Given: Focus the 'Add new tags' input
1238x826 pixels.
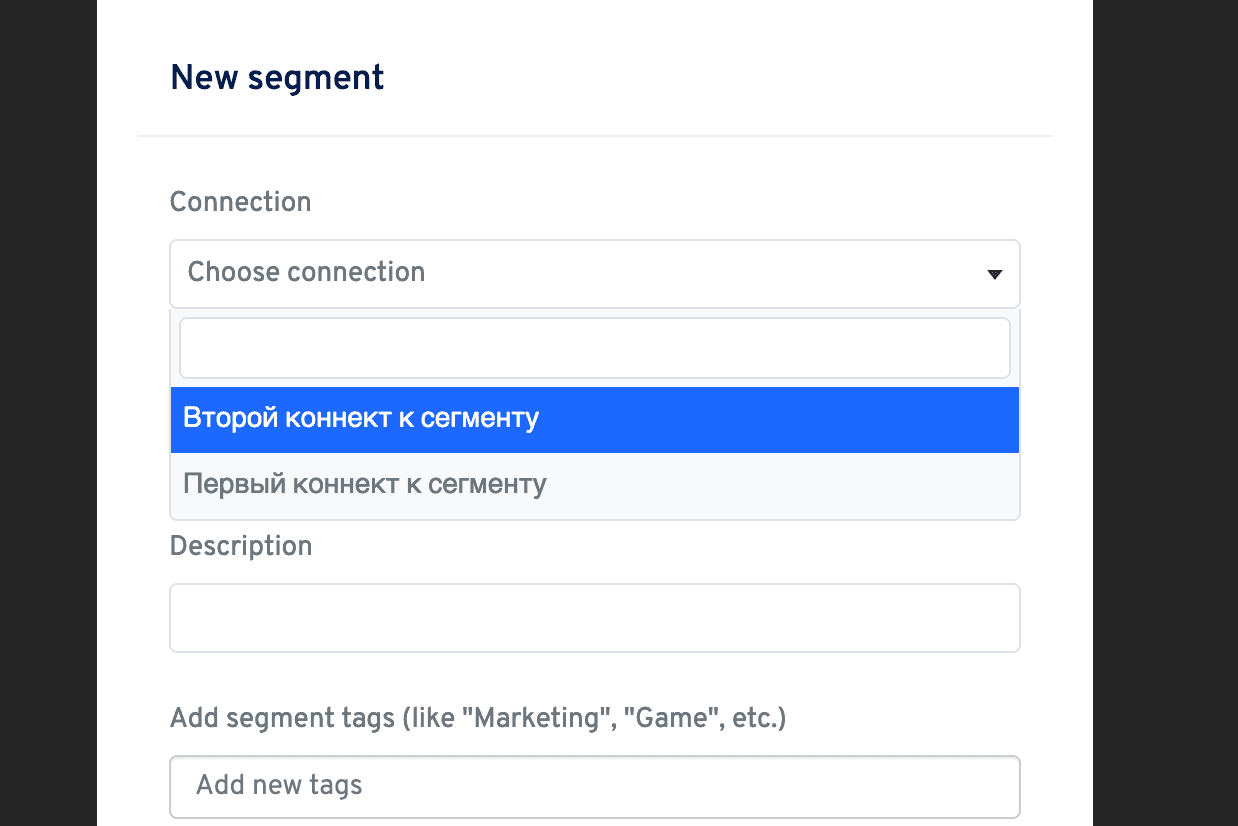Looking at the screenshot, I should click(x=595, y=787).
